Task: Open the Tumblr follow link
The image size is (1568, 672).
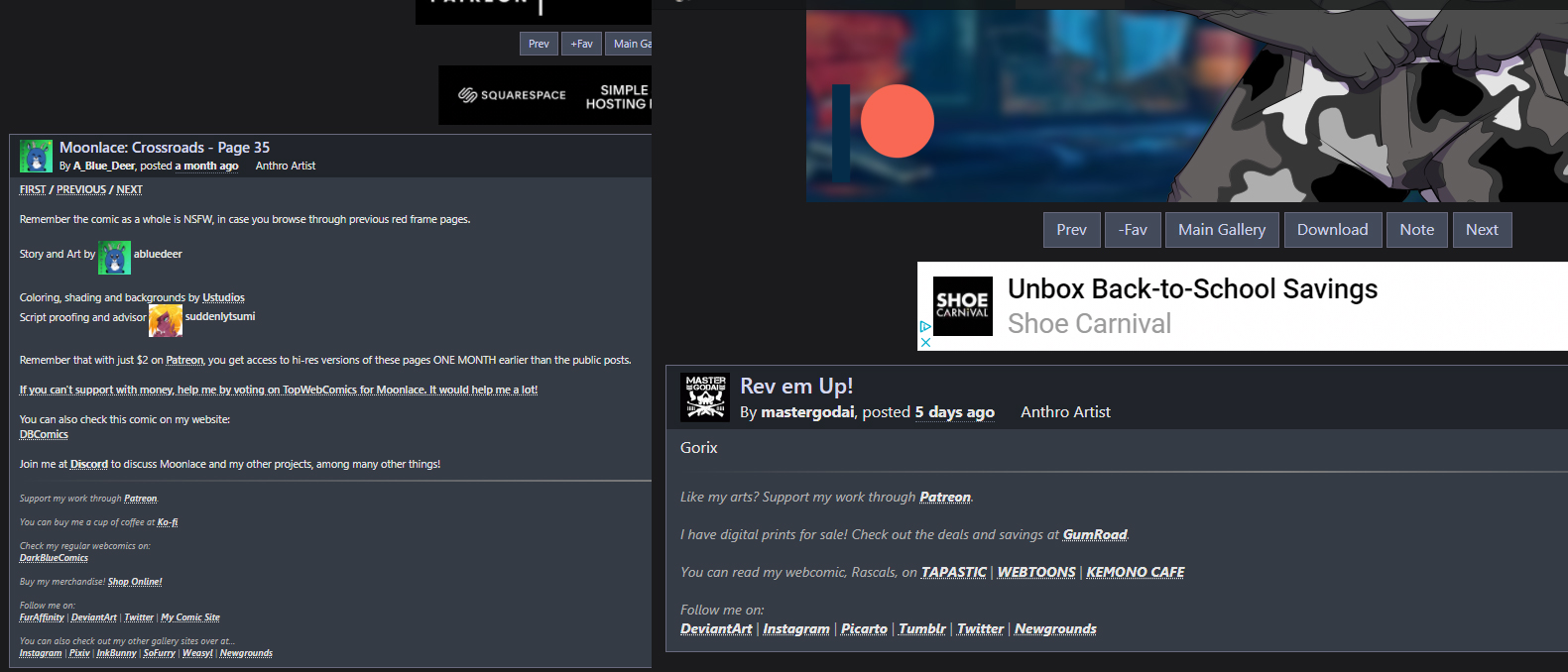Action: [x=922, y=628]
